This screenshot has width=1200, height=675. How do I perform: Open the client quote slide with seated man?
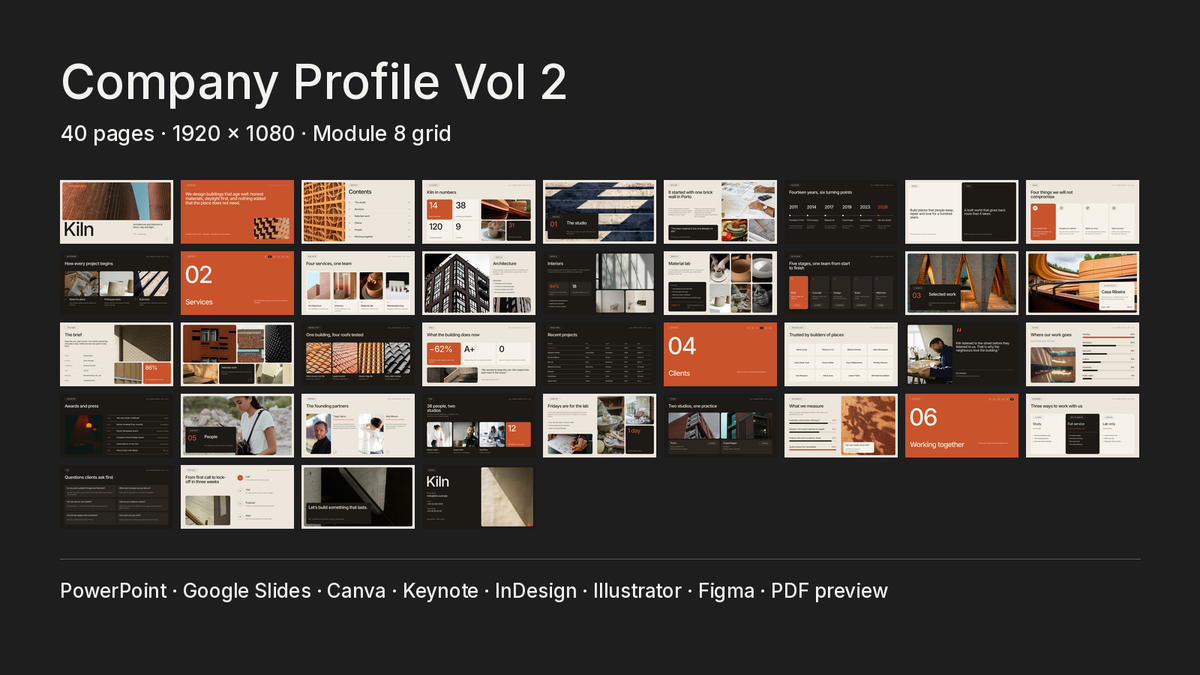click(961, 354)
